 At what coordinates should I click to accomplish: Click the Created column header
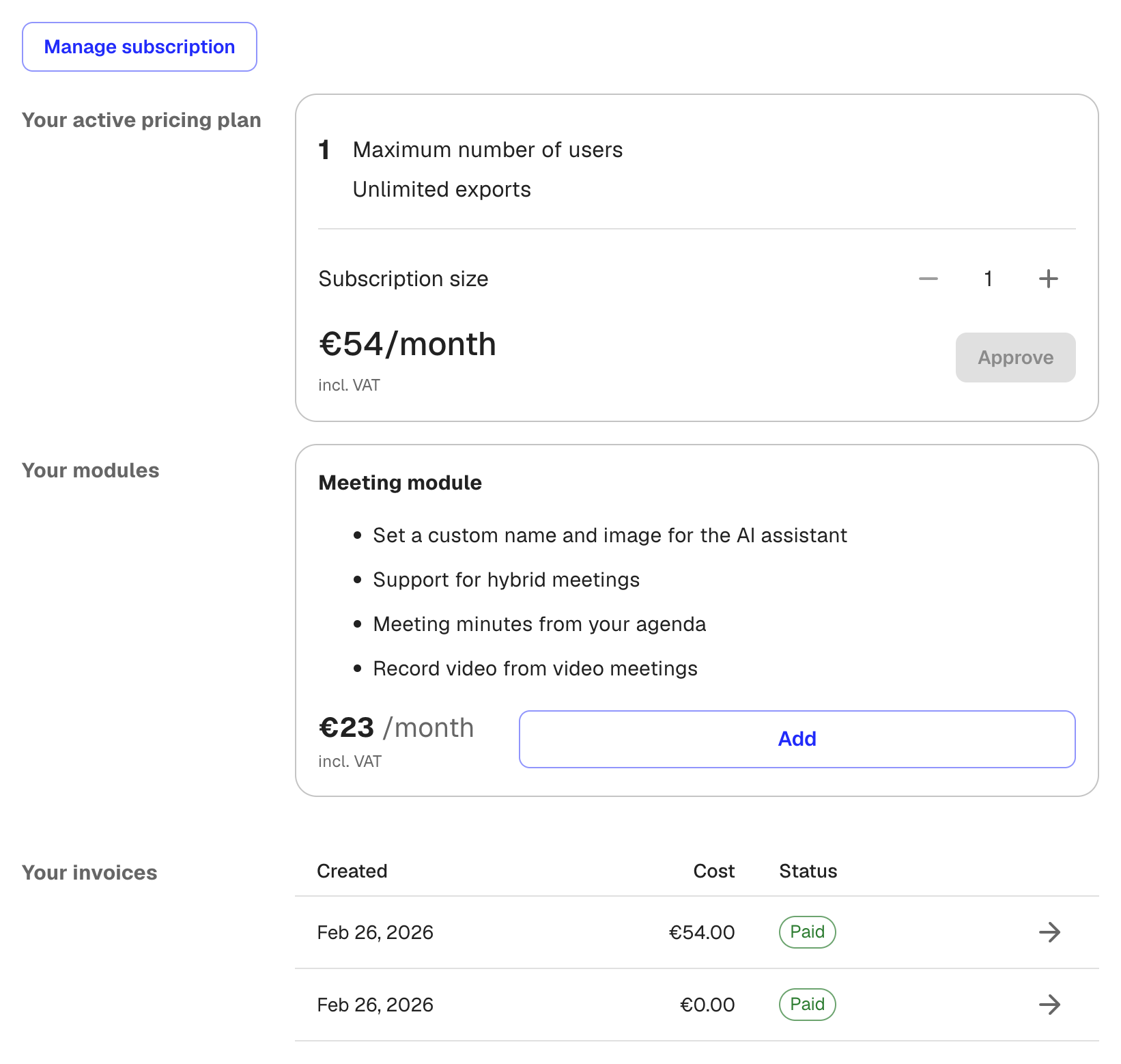[352, 871]
